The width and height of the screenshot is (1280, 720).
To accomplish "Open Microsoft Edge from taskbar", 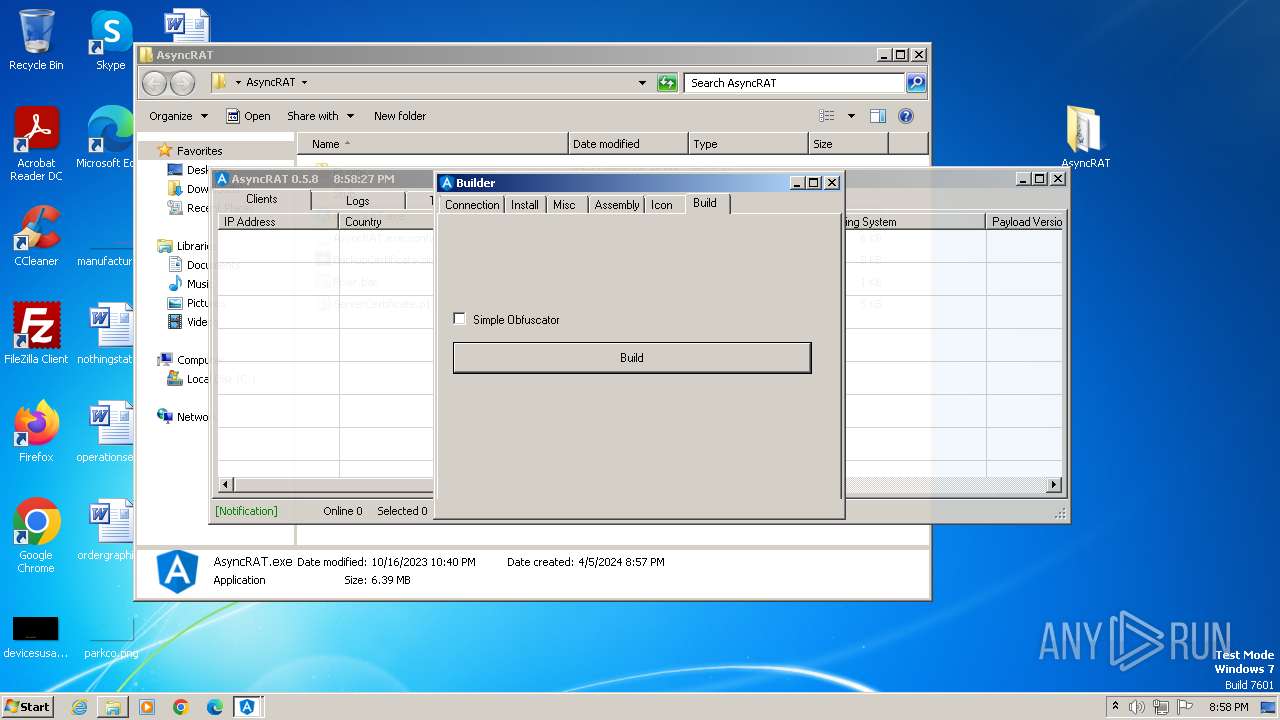I will coord(215,707).
